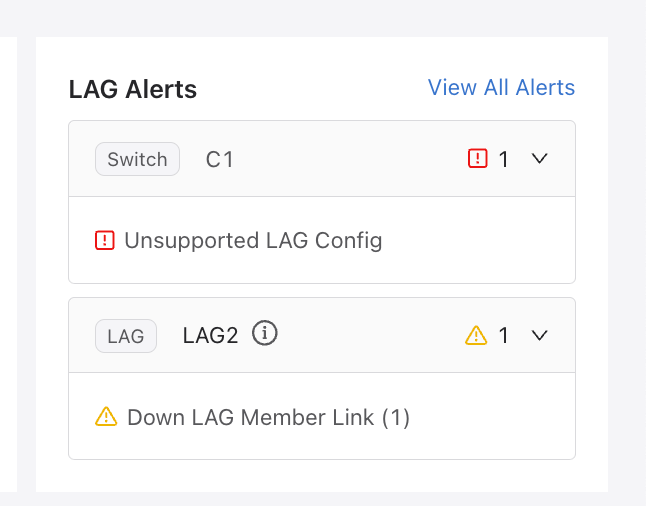Open the Unsupported LAG Config alert
This screenshot has height=506, width=646.
[253, 240]
